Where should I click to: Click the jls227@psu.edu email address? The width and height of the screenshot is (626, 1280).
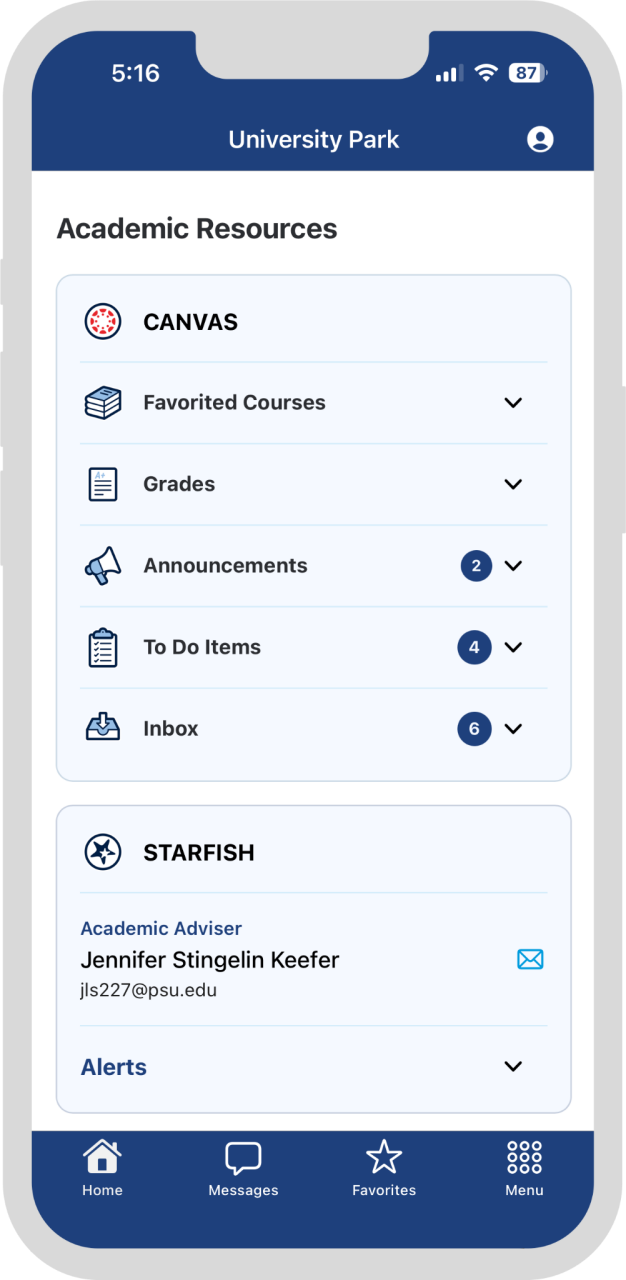coord(148,991)
